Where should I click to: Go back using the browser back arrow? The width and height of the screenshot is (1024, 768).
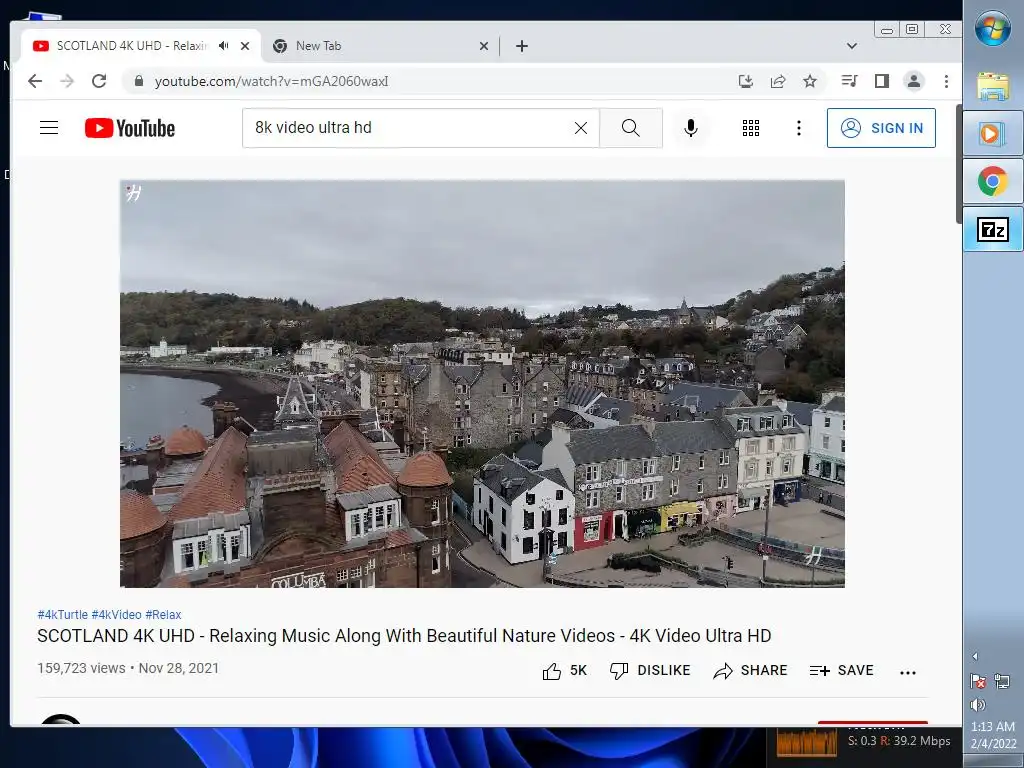[35, 81]
